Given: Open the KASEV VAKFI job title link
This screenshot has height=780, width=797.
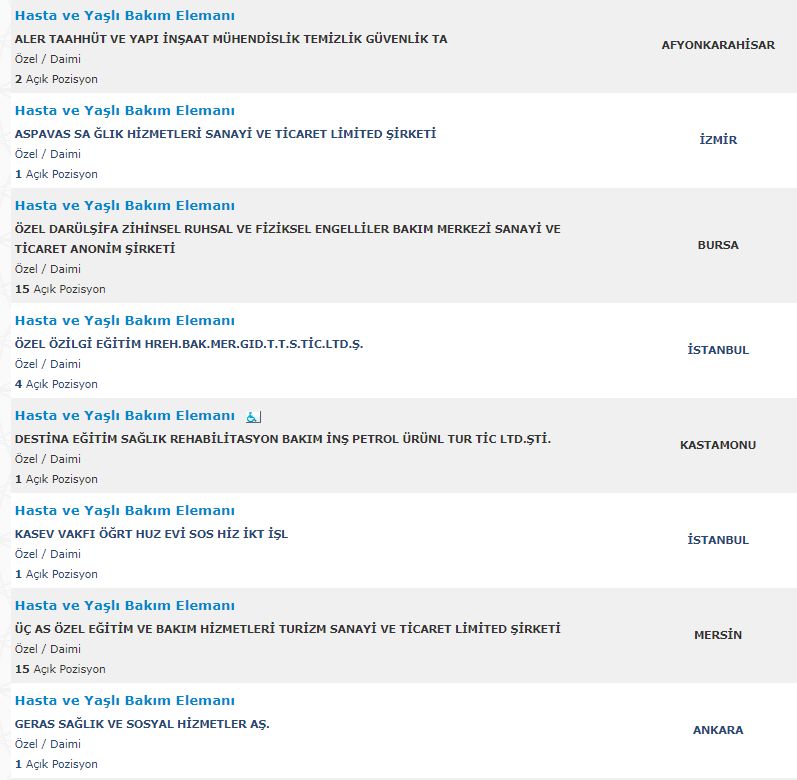Looking at the screenshot, I should [125, 511].
